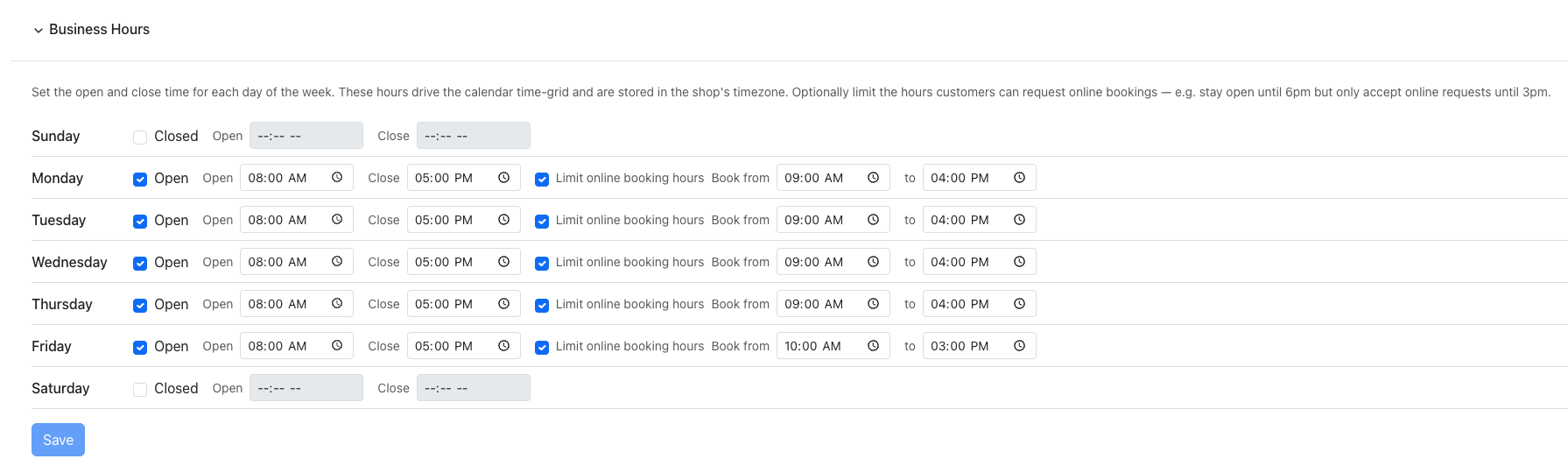Open time picker clock for Monday Open time
This screenshot has width=1568, height=473.
pos(337,178)
